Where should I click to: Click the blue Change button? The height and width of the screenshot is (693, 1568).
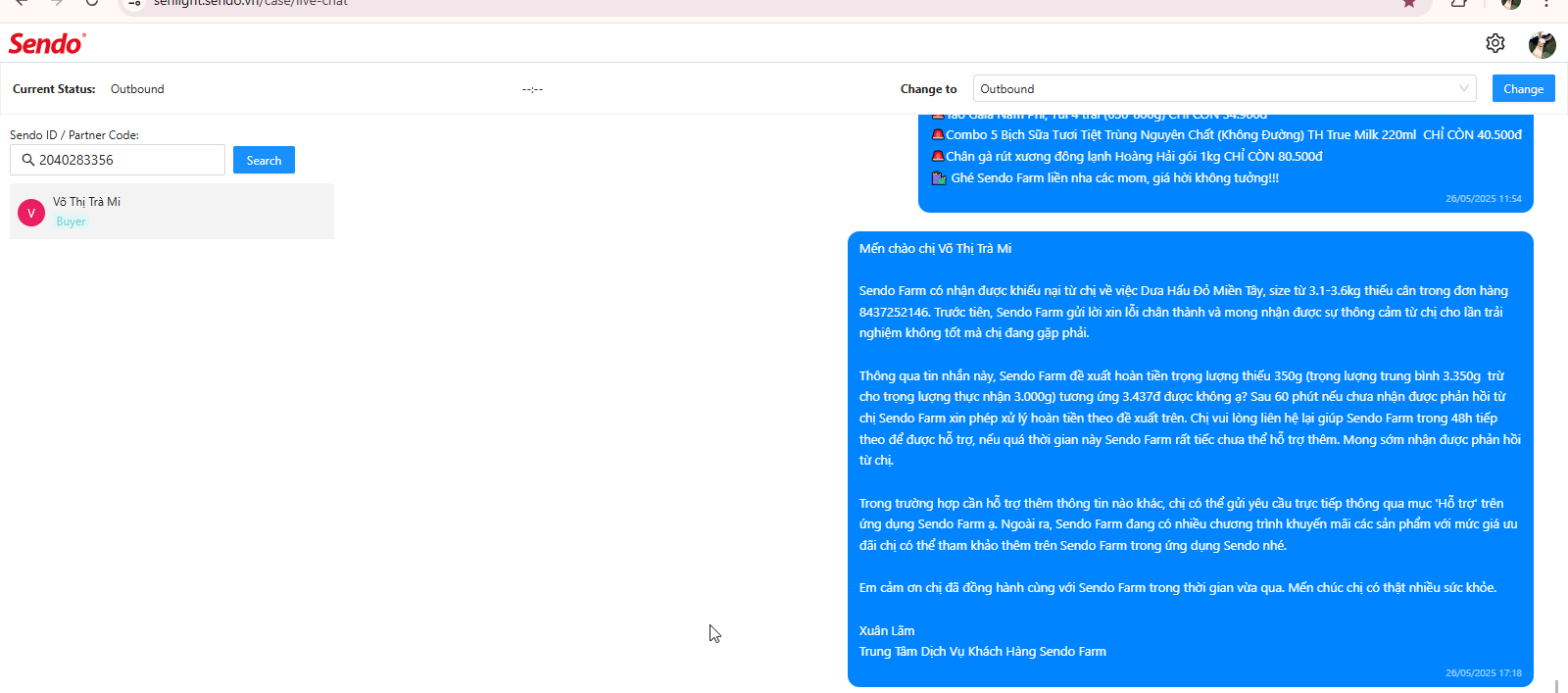click(x=1523, y=88)
